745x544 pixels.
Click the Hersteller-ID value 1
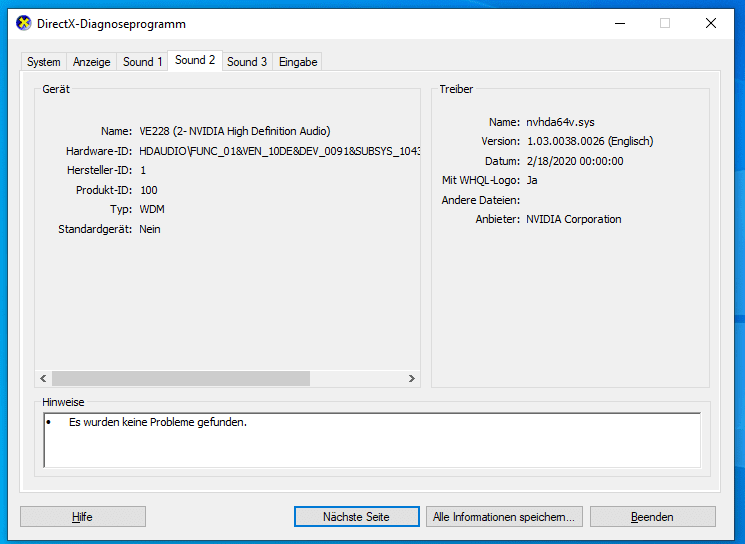pyautogui.click(x=143, y=170)
